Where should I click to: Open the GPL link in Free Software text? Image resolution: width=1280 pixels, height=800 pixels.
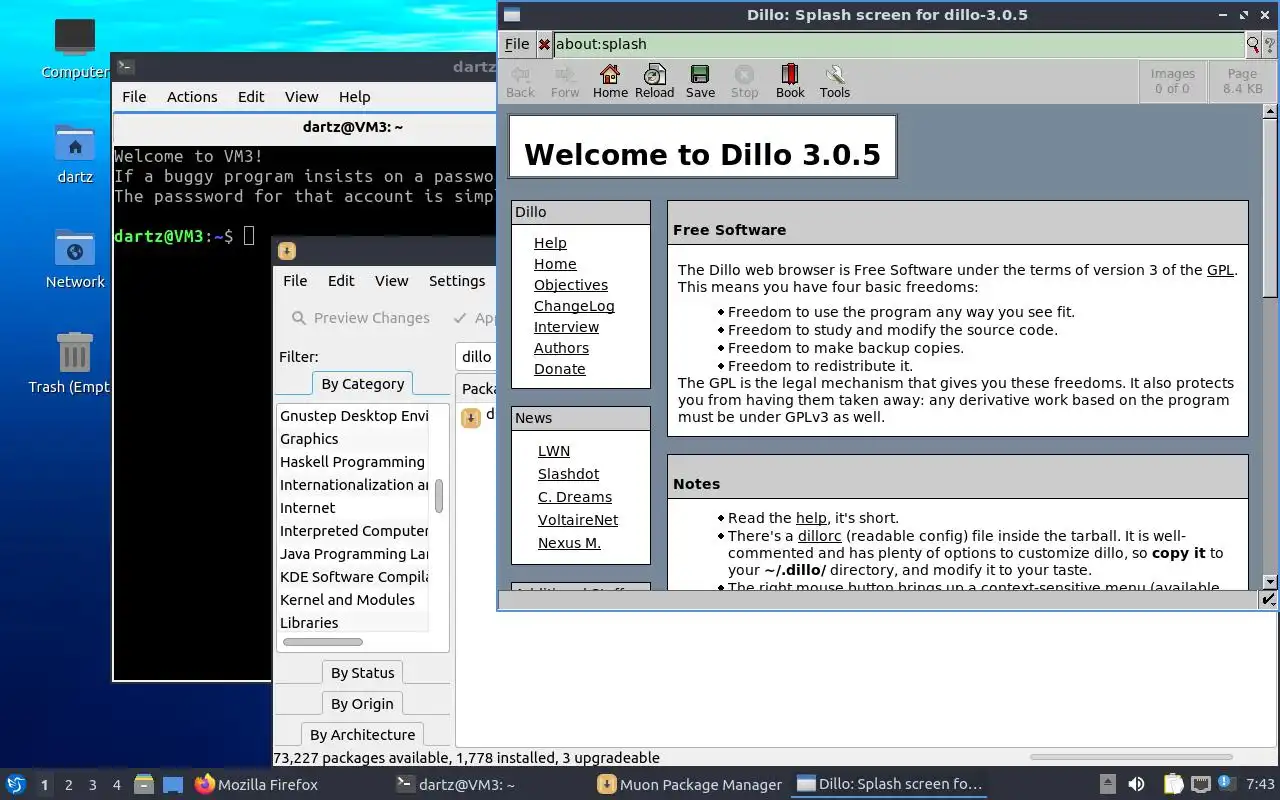[1220, 270]
